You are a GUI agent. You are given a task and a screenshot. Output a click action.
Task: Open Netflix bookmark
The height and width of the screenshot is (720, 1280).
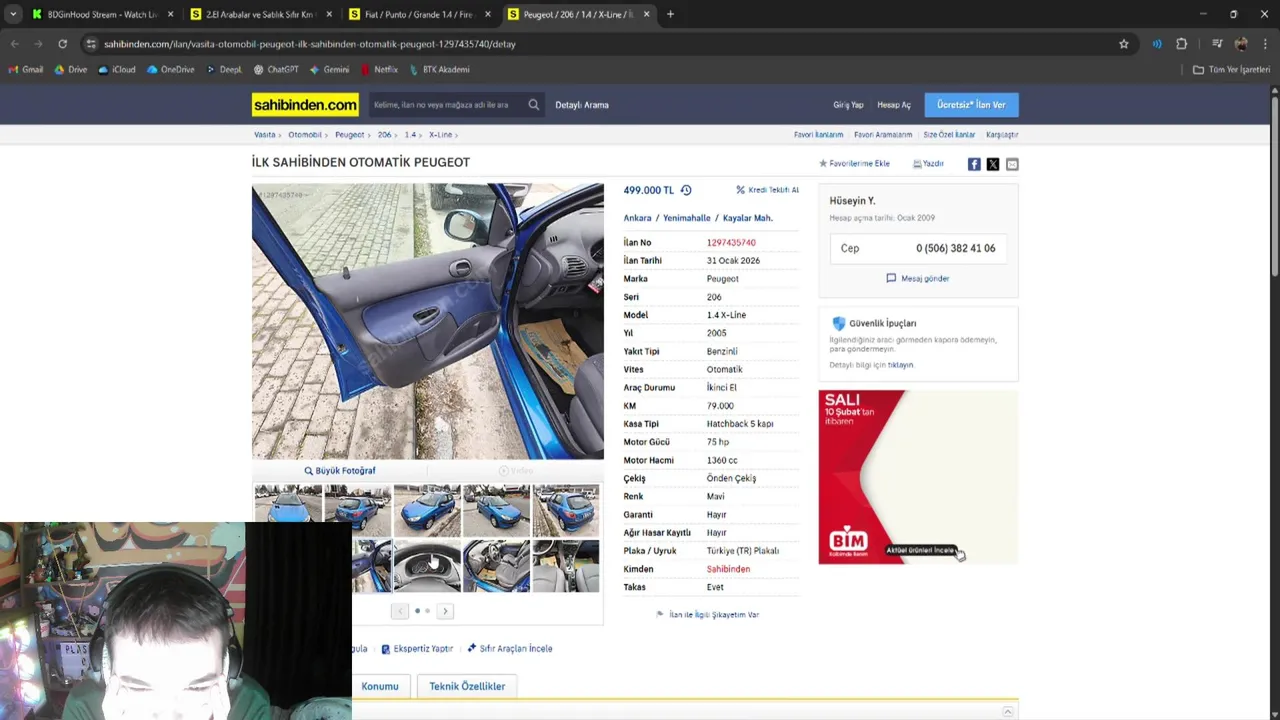click(x=379, y=70)
